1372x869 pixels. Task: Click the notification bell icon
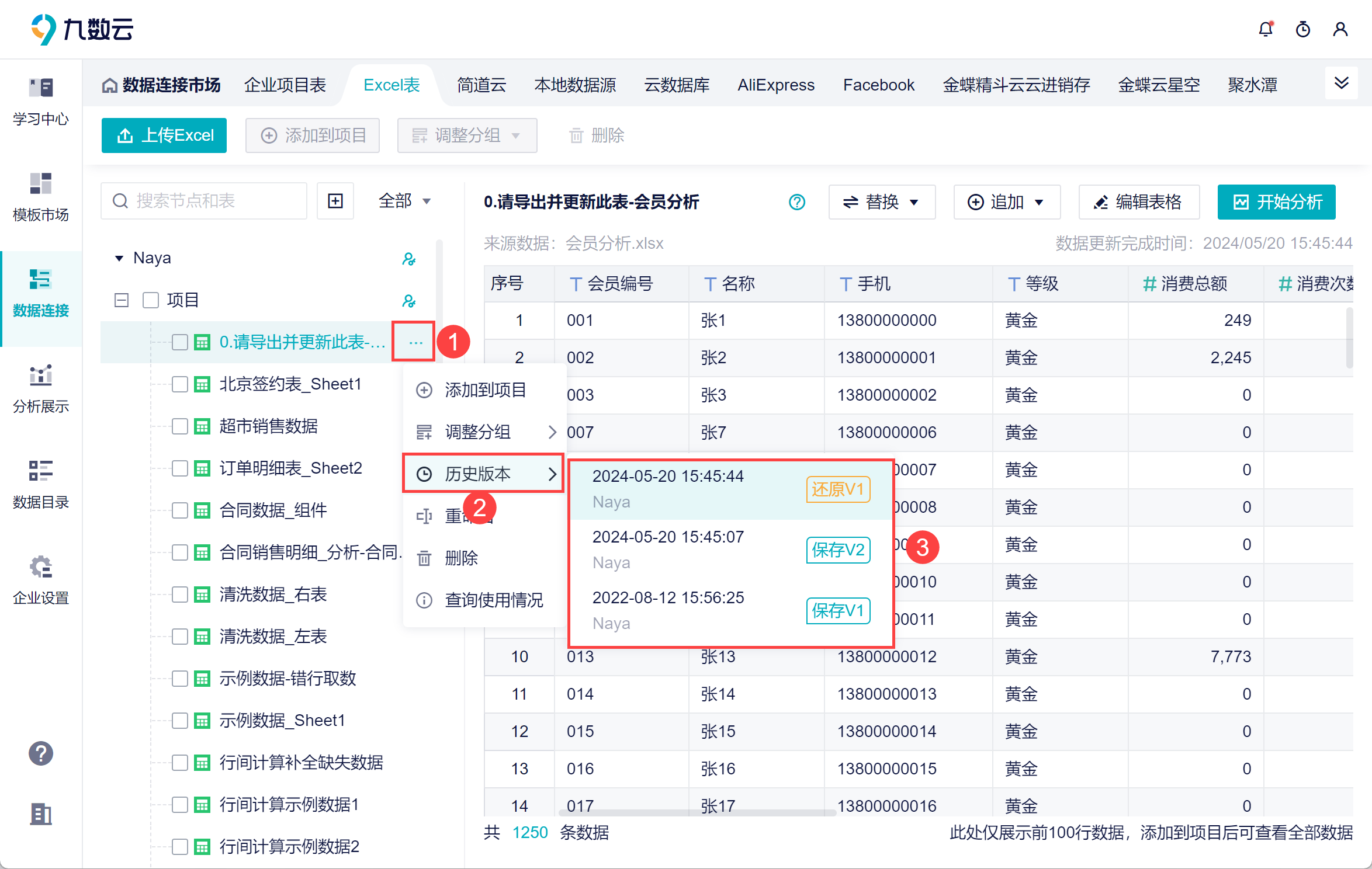pyautogui.click(x=1265, y=29)
